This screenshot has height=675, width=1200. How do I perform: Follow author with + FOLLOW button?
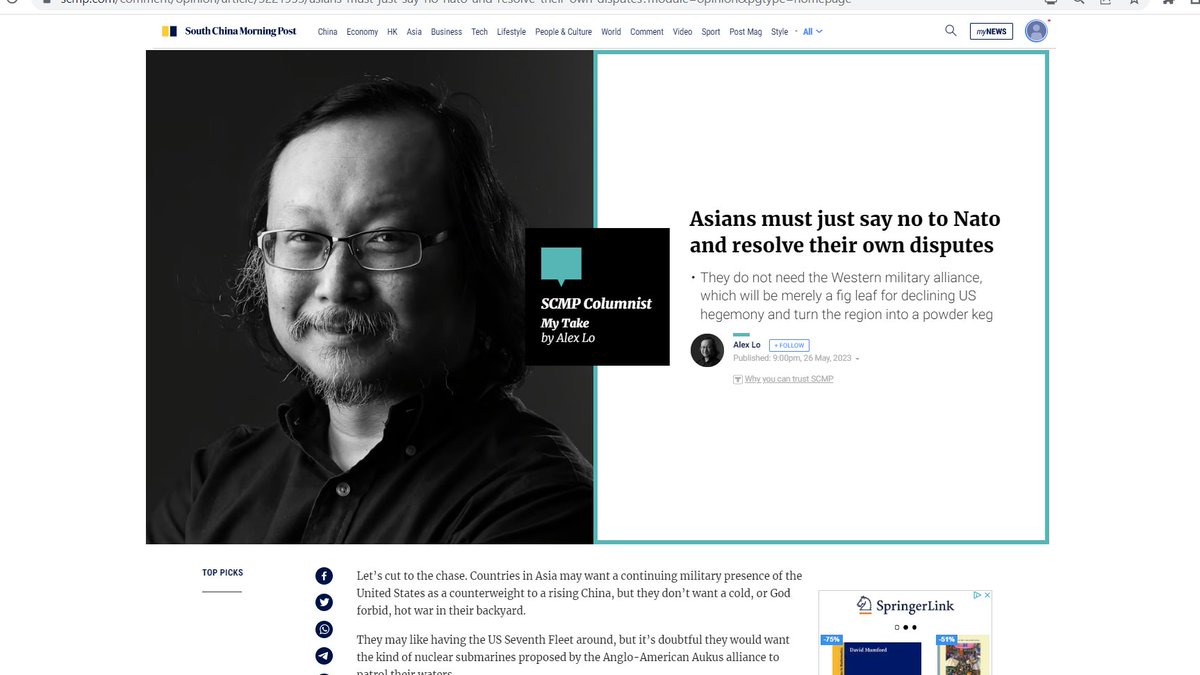789,345
